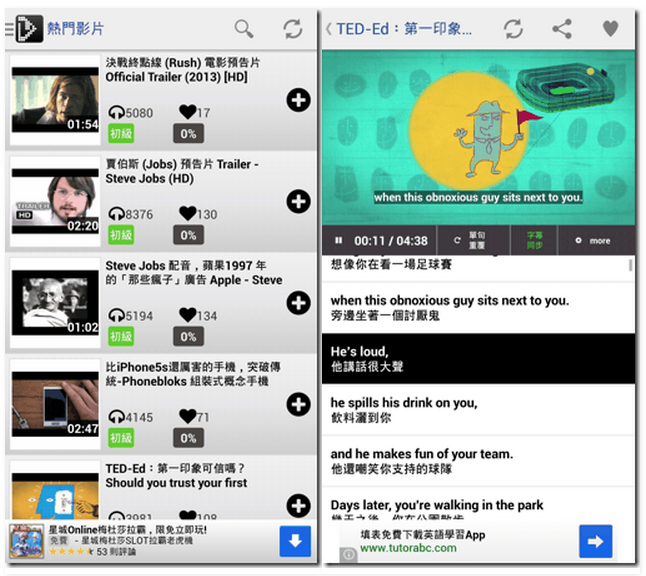Open the Gandhi thumbnail for Apple ad

[55, 303]
